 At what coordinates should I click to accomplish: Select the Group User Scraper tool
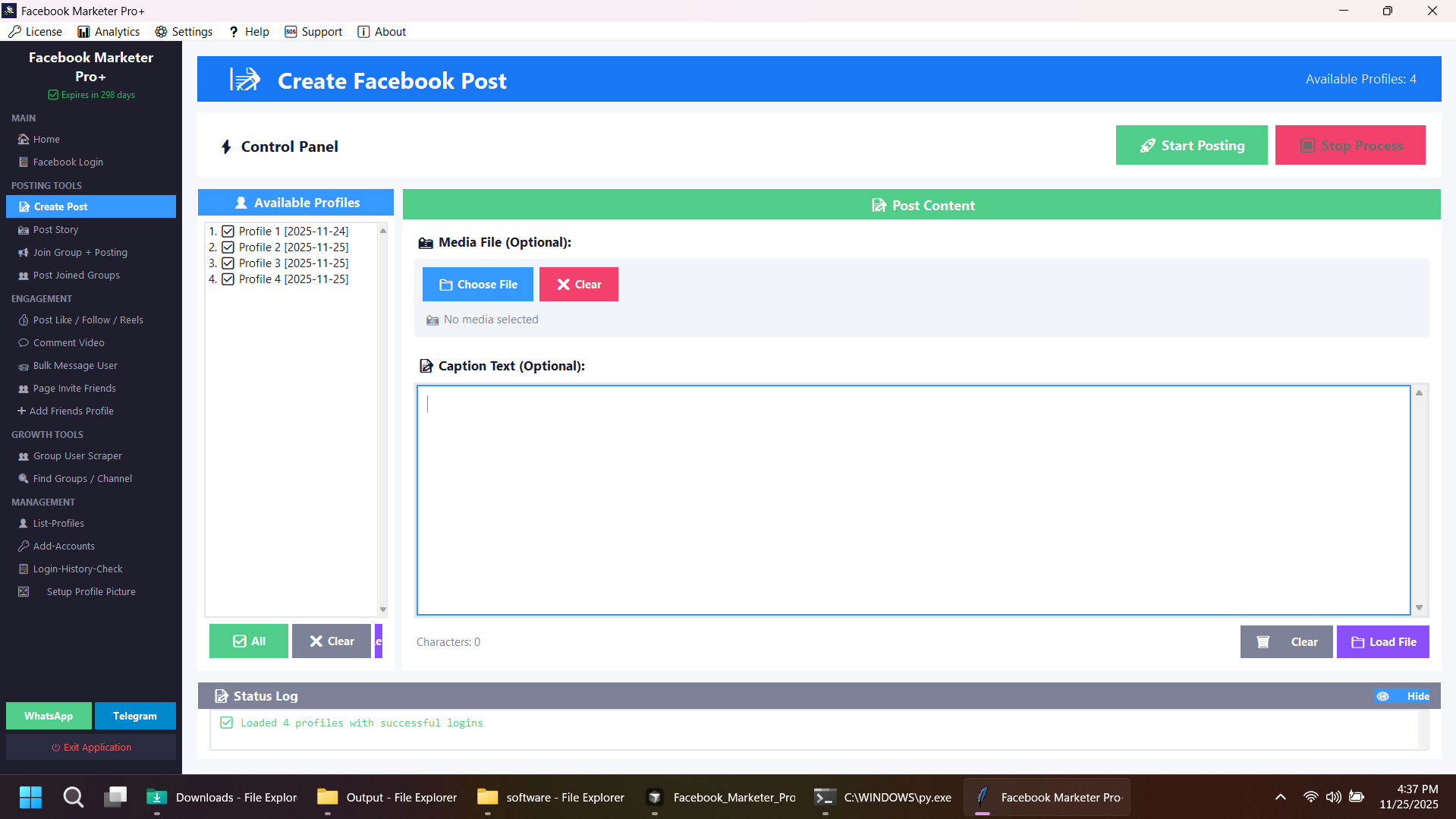tap(77, 455)
